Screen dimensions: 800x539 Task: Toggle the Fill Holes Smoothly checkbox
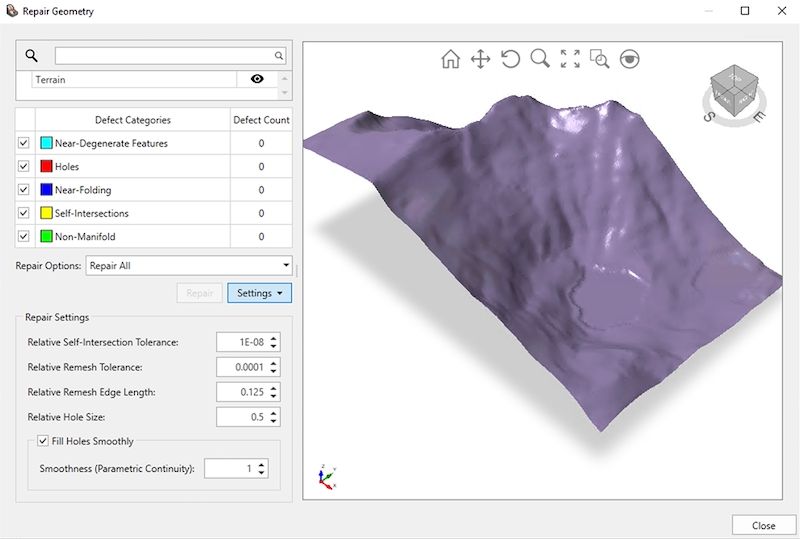(x=43, y=440)
